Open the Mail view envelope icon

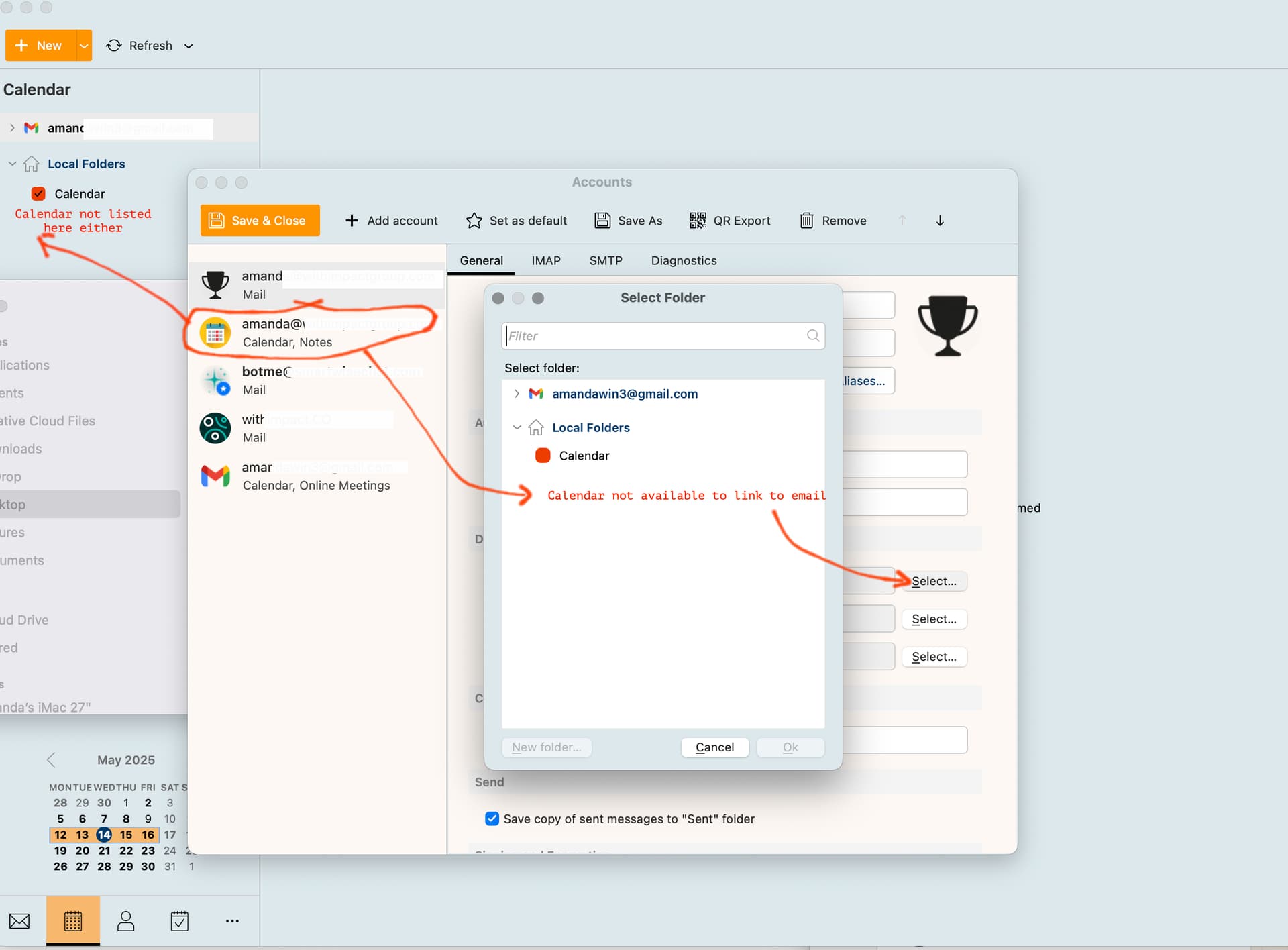click(19, 921)
